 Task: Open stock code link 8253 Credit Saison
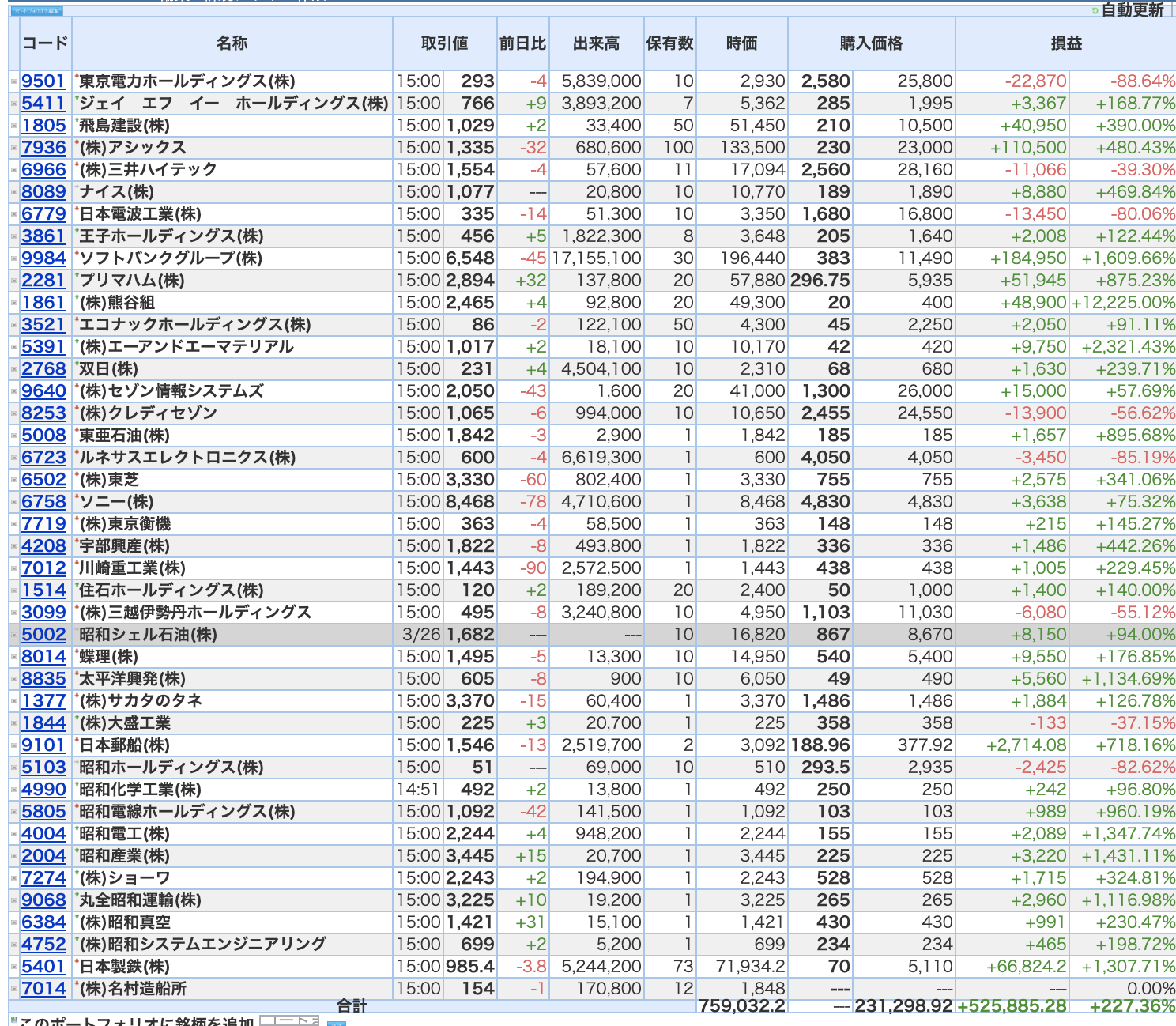coord(43,413)
